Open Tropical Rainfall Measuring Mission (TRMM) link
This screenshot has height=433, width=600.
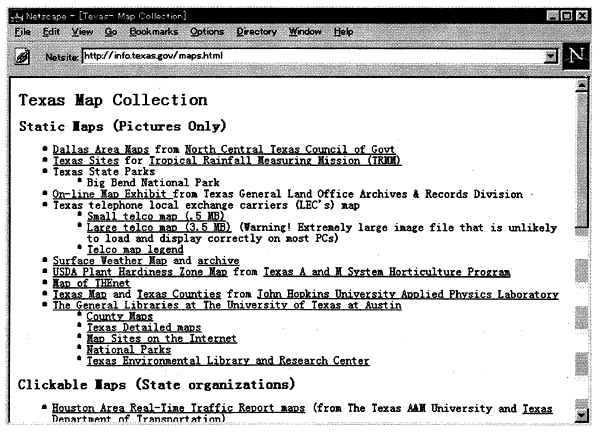(275, 160)
